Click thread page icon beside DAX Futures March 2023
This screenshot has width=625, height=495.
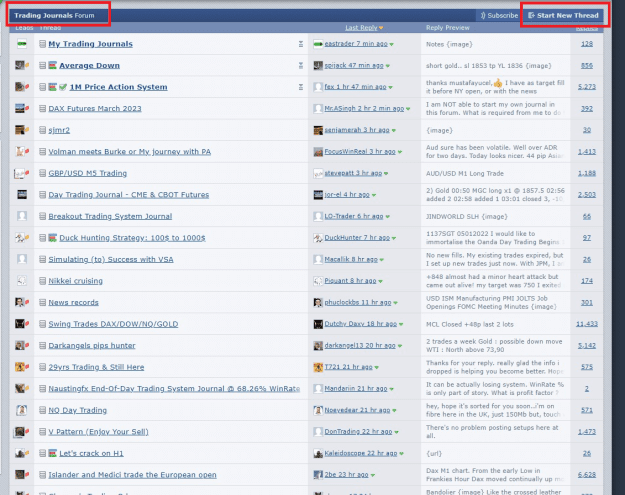point(42,108)
